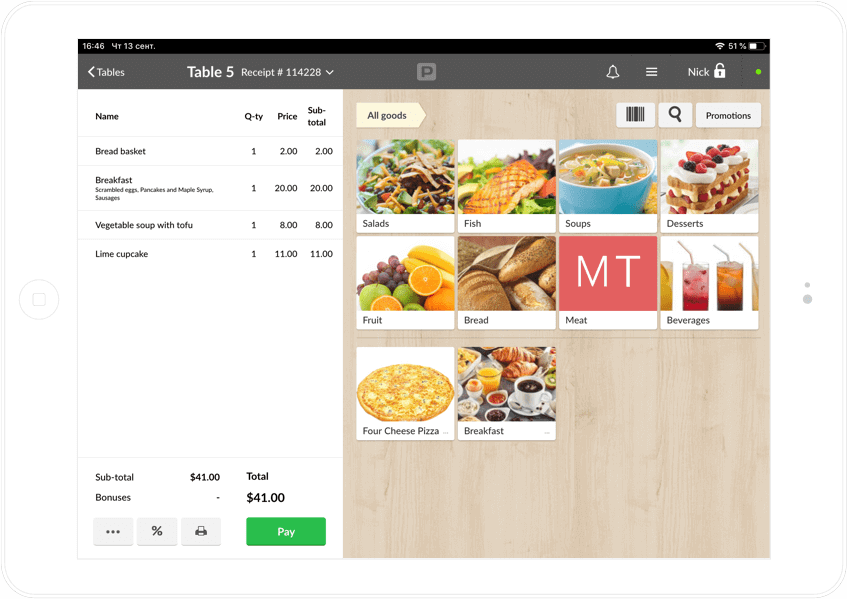Switch to the All goods tab

388,115
